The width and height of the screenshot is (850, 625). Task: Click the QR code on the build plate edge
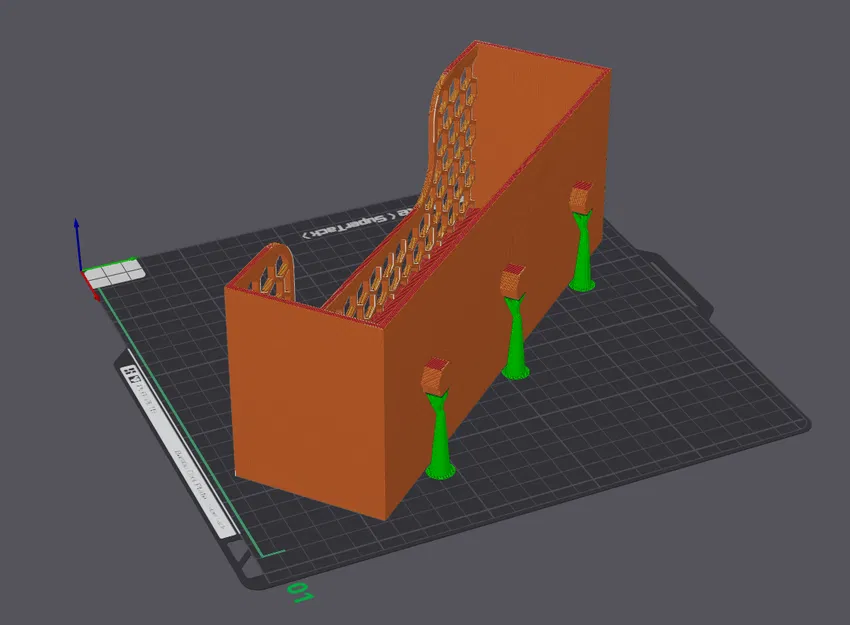pyautogui.click(x=132, y=373)
